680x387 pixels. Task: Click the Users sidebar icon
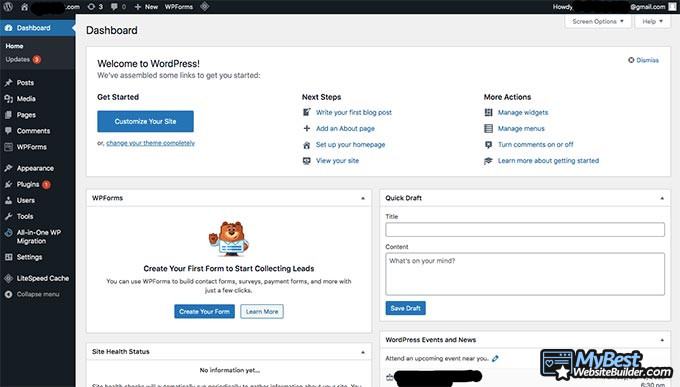coord(8,200)
